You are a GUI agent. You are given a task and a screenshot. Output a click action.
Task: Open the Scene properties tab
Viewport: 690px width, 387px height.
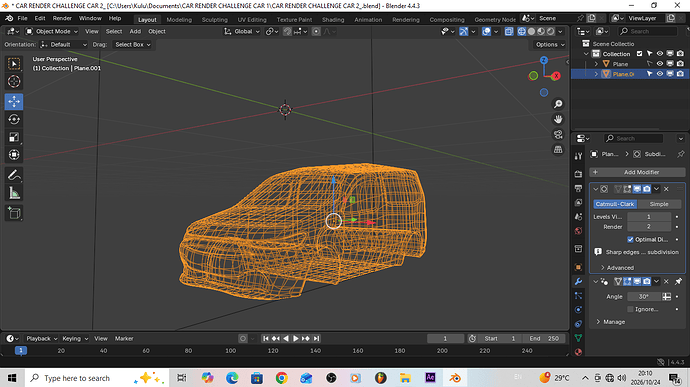[578, 217]
